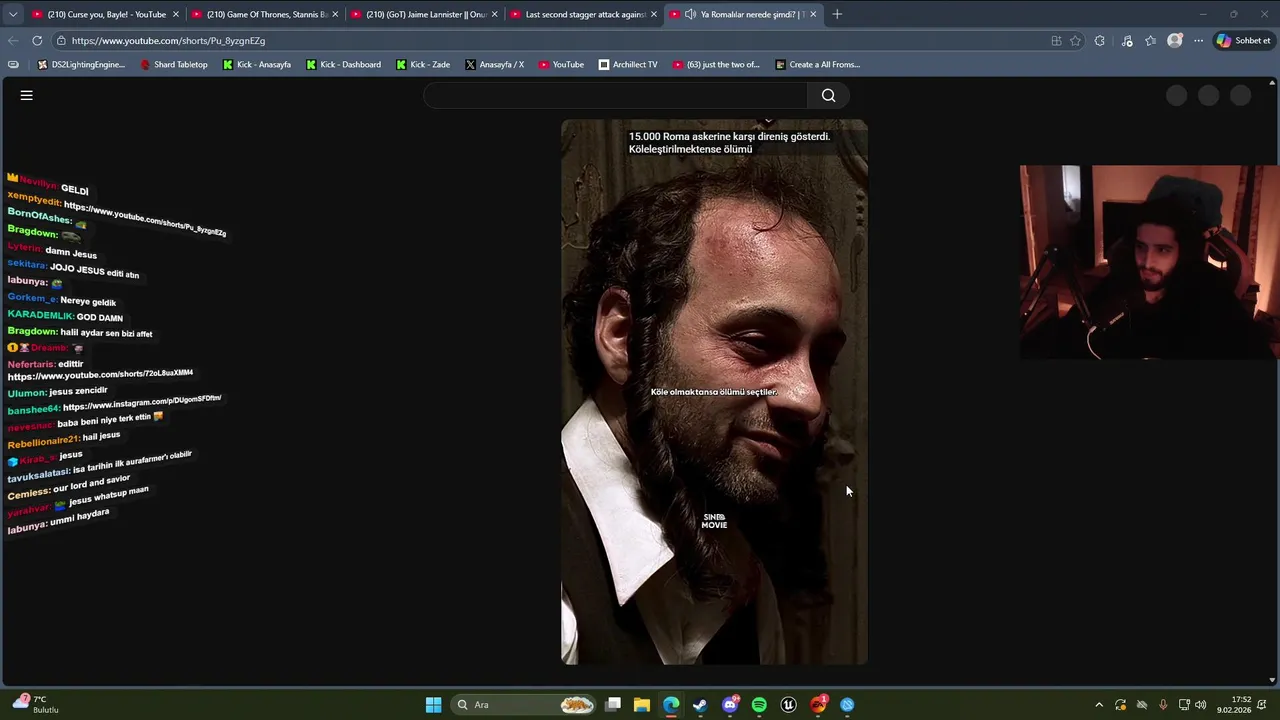This screenshot has height=720, width=1280.
Task: Click the taskbar 'Ara' search box
Action: [524, 705]
